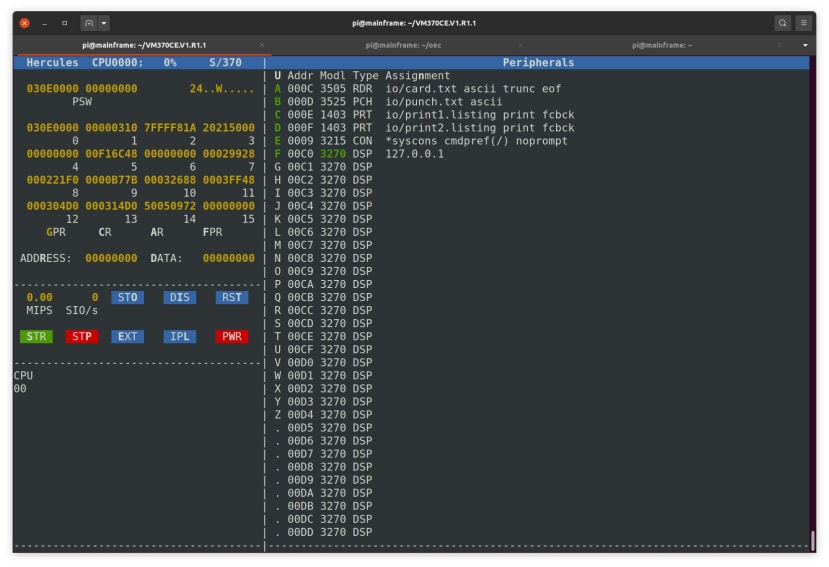The height and width of the screenshot is (567, 829).
Task: Click assignment io/punch.txt ascii
Action: [x=444, y=102]
